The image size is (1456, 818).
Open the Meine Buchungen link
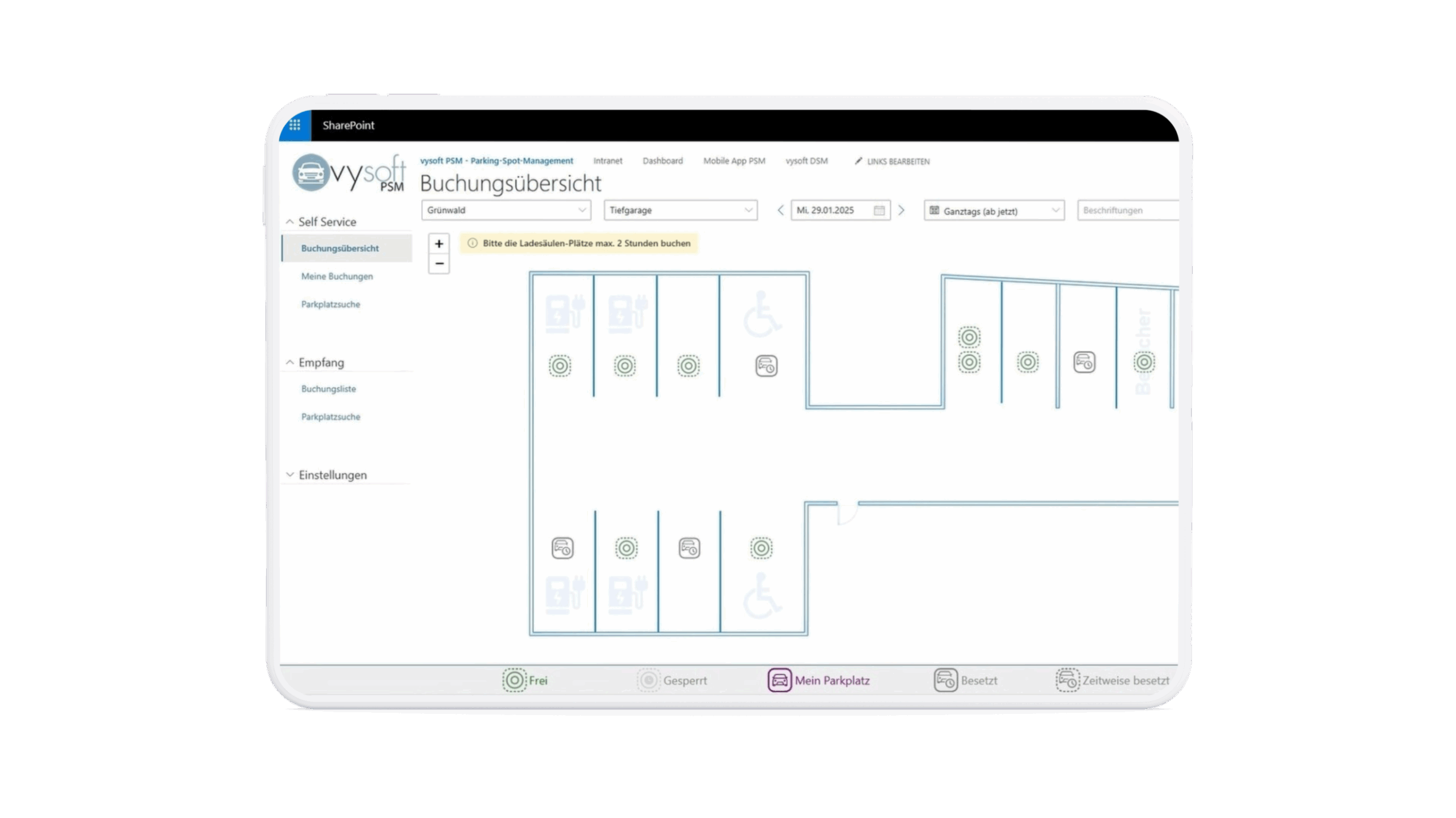(x=337, y=276)
